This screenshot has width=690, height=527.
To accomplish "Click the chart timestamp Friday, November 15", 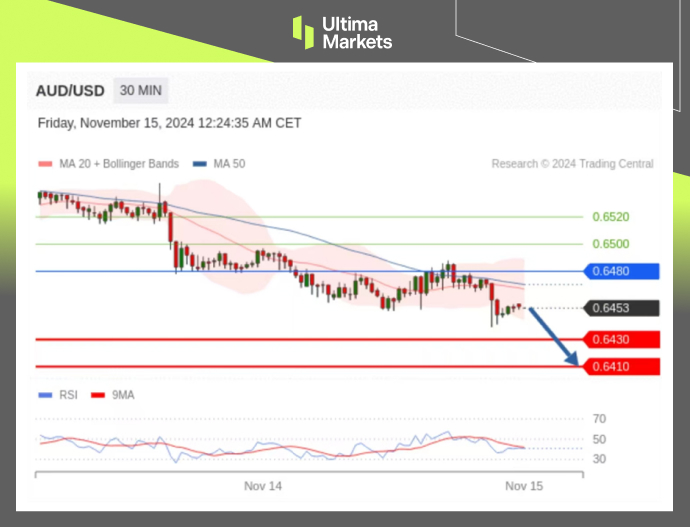I will [x=169, y=123].
